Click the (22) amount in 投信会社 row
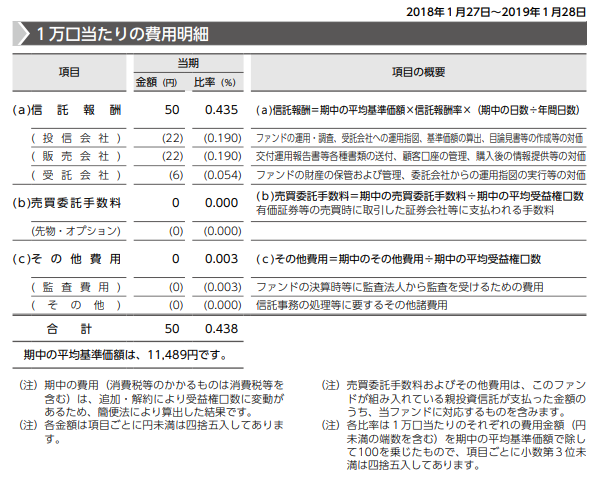Screen dimensions: 597x481 pyautogui.click(x=172, y=138)
